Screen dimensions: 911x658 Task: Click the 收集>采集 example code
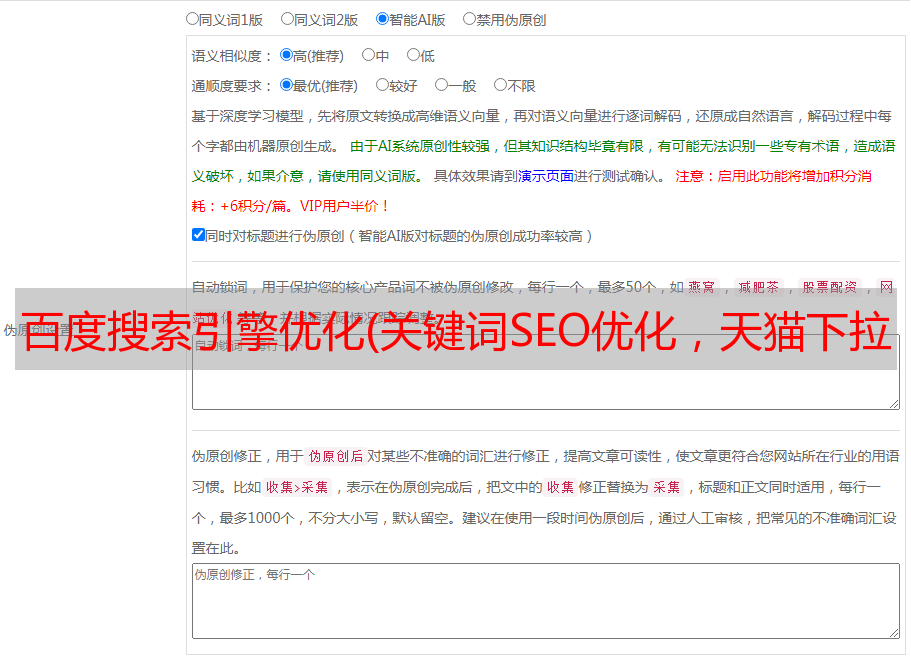[x=297, y=487]
